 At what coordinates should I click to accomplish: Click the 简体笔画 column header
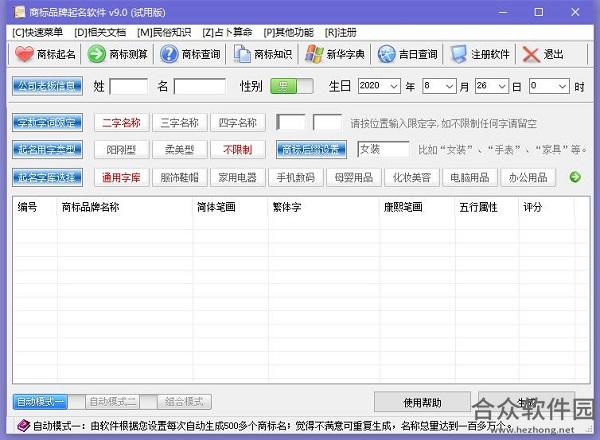tap(230, 207)
